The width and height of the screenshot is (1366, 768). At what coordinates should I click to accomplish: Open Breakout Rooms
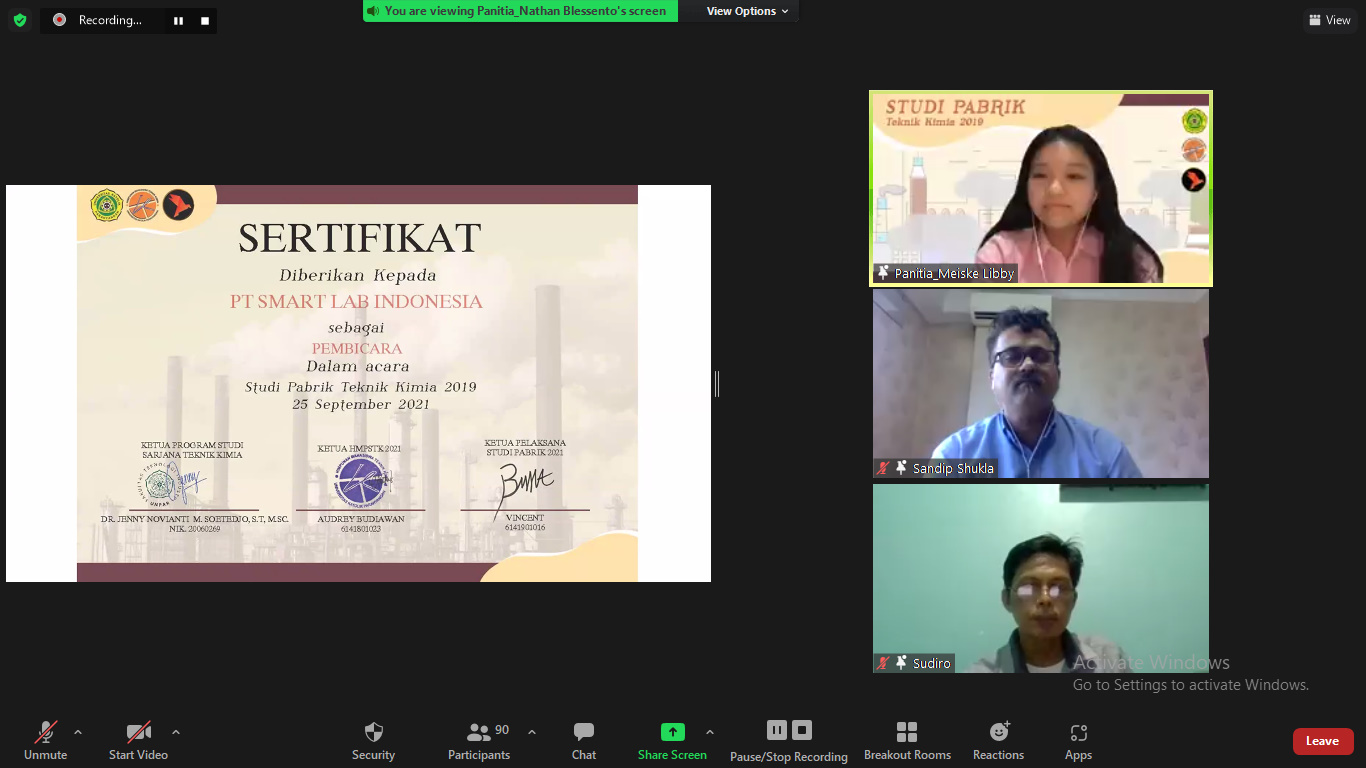907,740
